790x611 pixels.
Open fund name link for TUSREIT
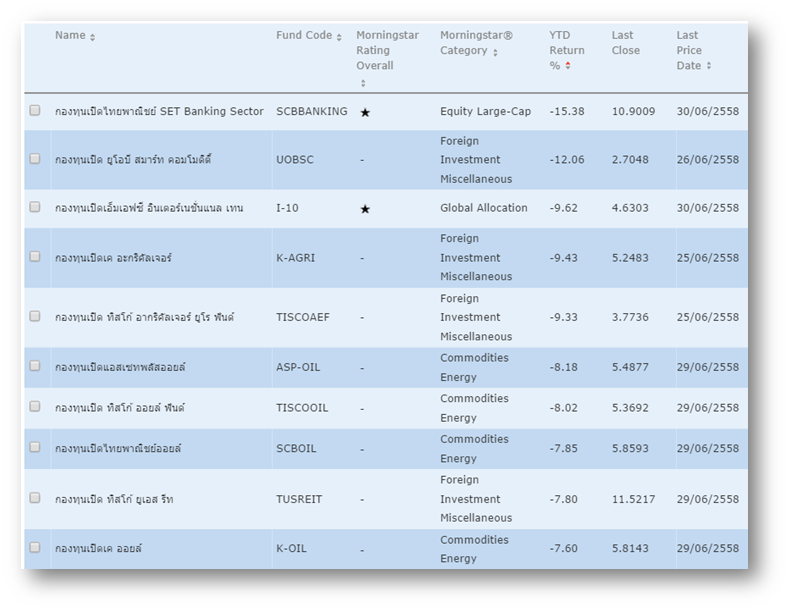click(x=114, y=499)
